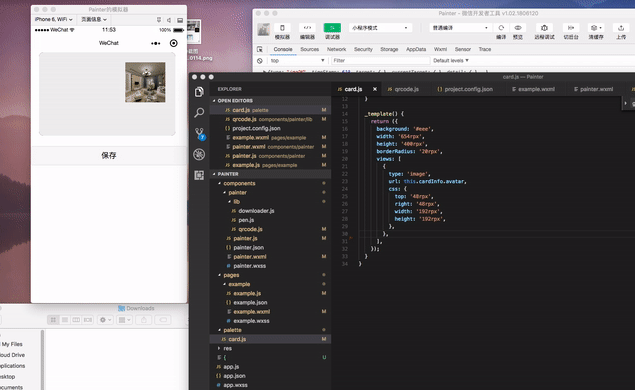Switch to the Storage devtools tab
The width and height of the screenshot is (635, 390).
point(389,49)
